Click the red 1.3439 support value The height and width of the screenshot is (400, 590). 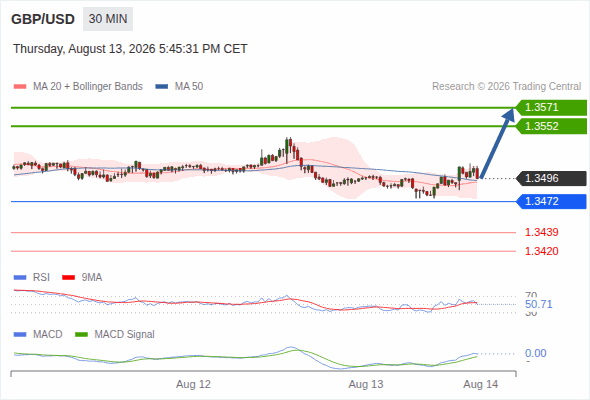click(541, 232)
